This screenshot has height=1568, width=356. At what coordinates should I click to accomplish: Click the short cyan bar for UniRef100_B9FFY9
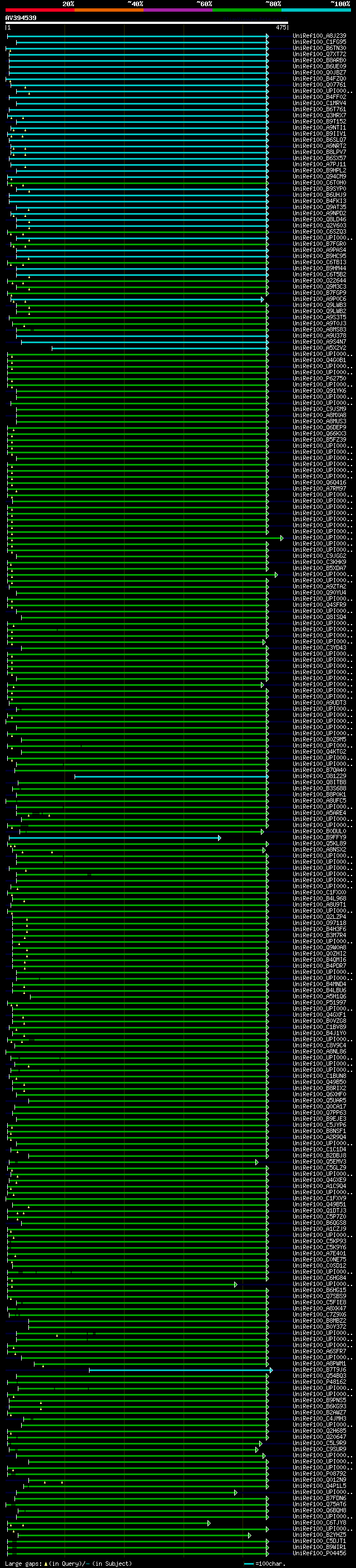(115, 838)
